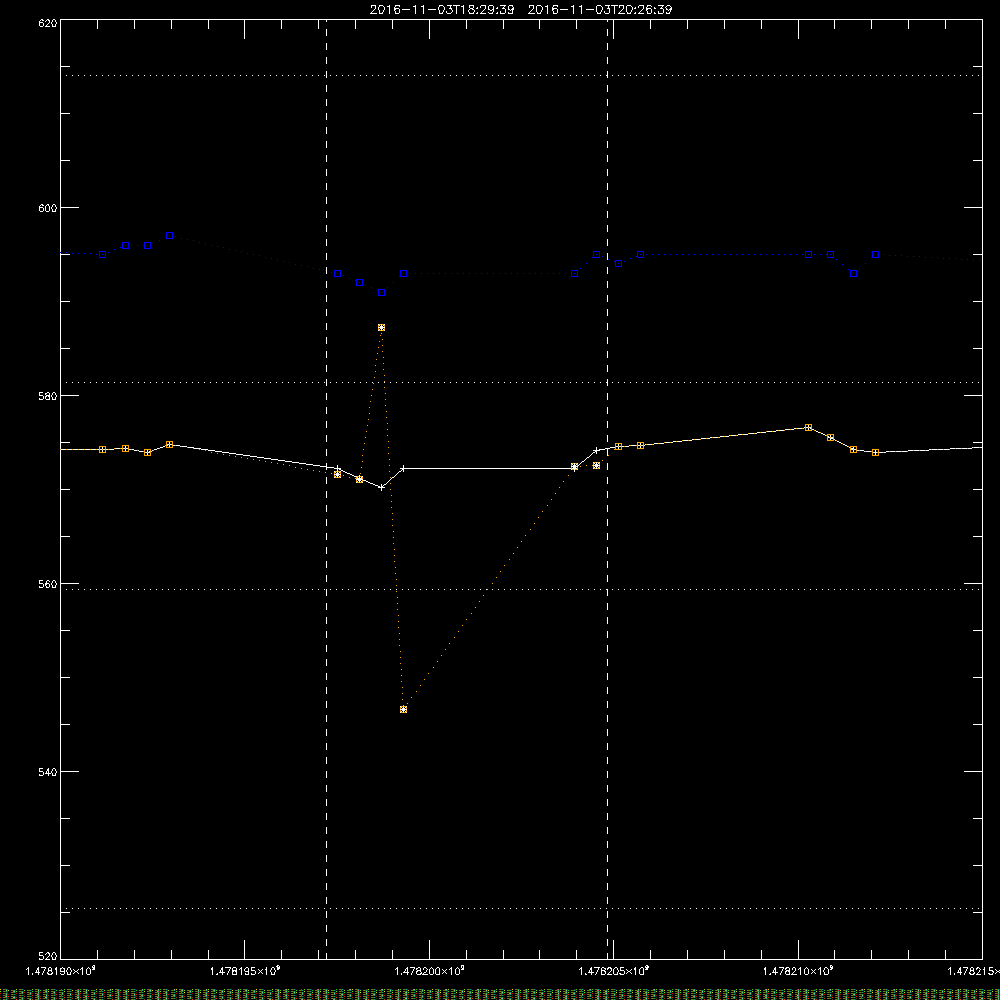The height and width of the screenshot is (1000, 1000).
Task: Click the 2016-11-03T18:29:39 start timestamp
Action: click(442, 10)
